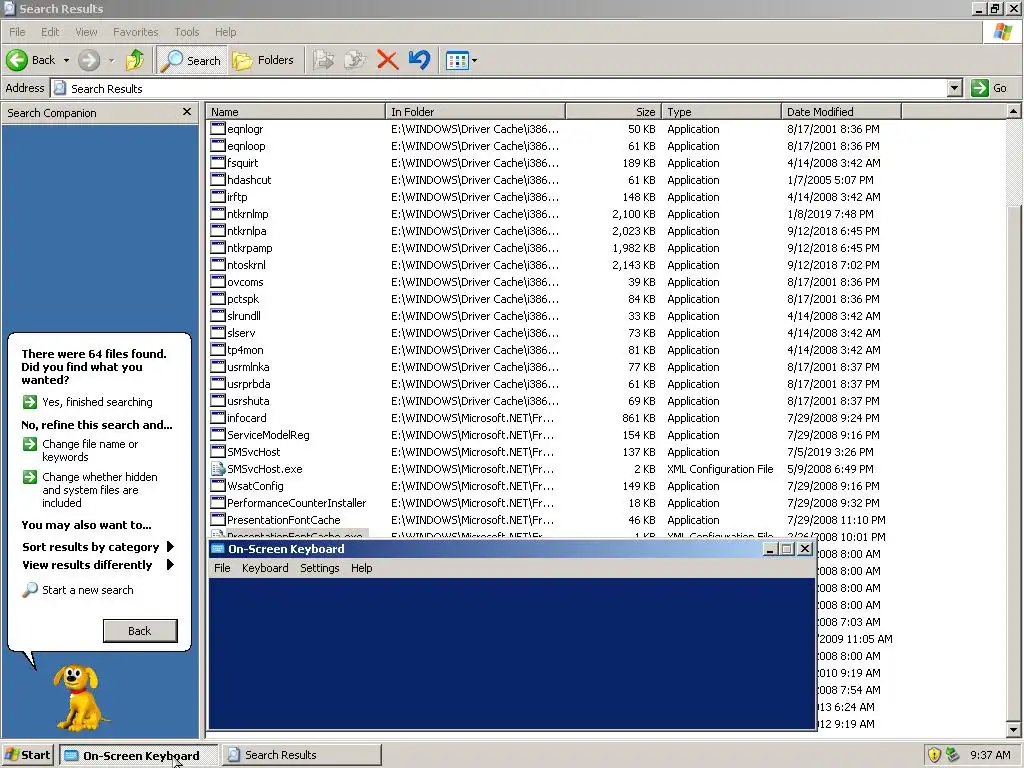Screen dimensions: 1024x768
Task: Open the Favorites menu
Action: click(x=135, y=32)
